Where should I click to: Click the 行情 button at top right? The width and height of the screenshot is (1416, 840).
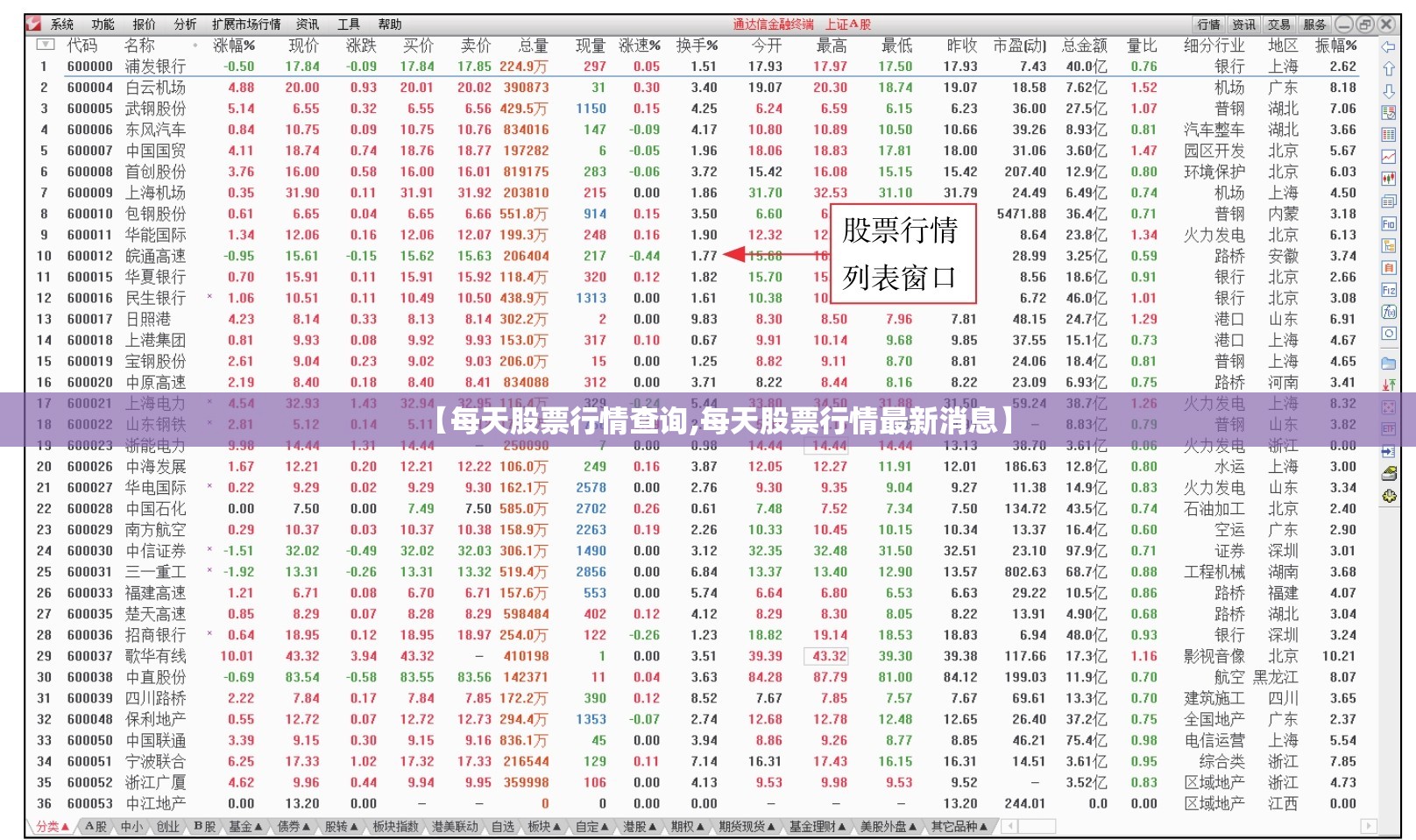pos(1209,25)
